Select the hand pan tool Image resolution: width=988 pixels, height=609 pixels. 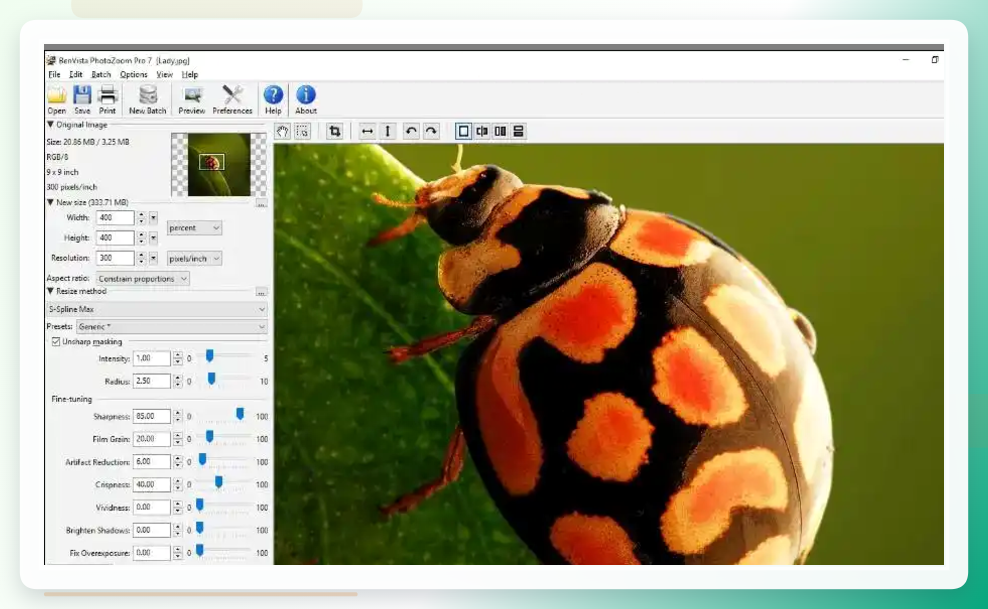pyautogui.click(x=282, y=131)
